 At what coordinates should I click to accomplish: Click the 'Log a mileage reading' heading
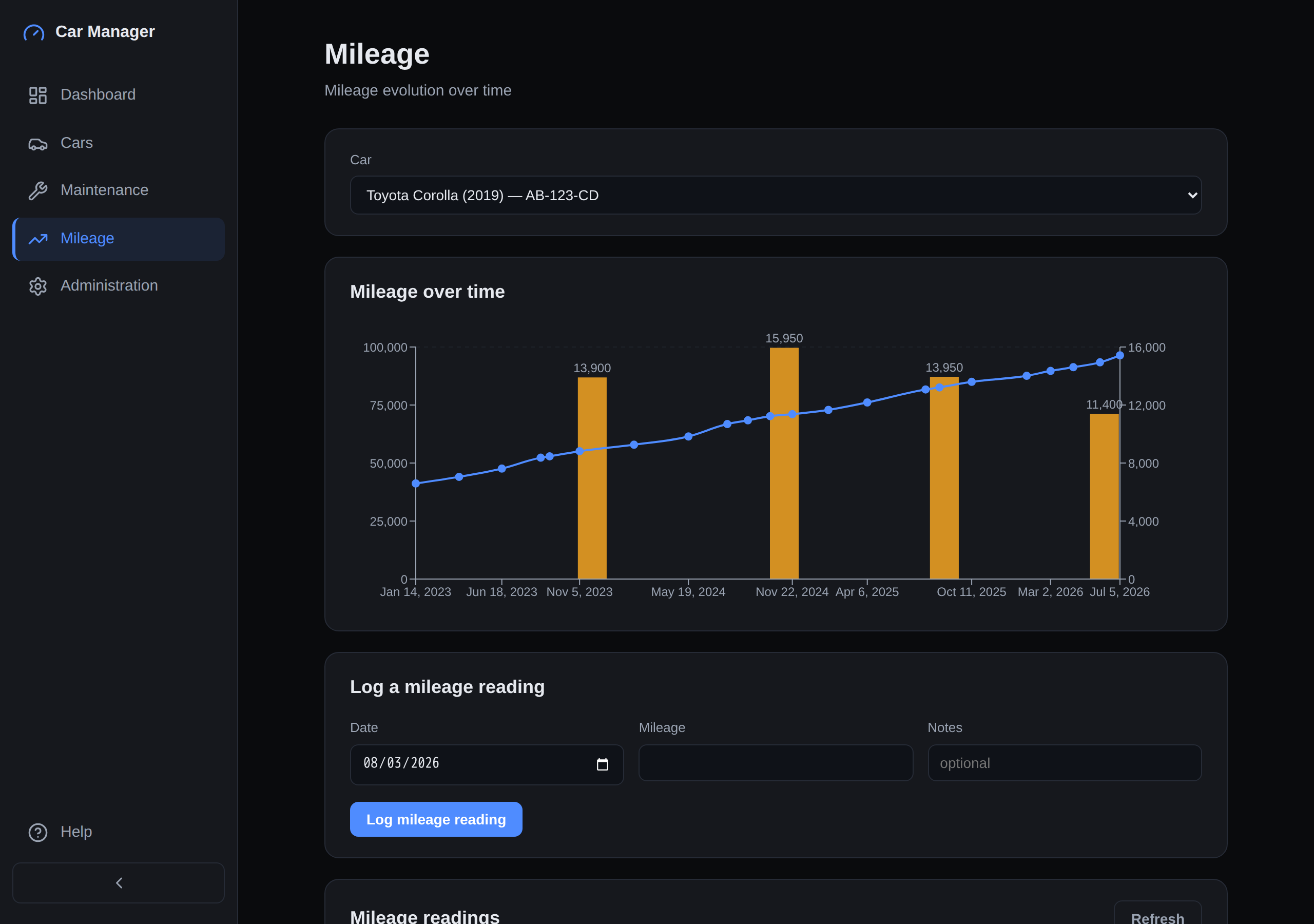447,686
